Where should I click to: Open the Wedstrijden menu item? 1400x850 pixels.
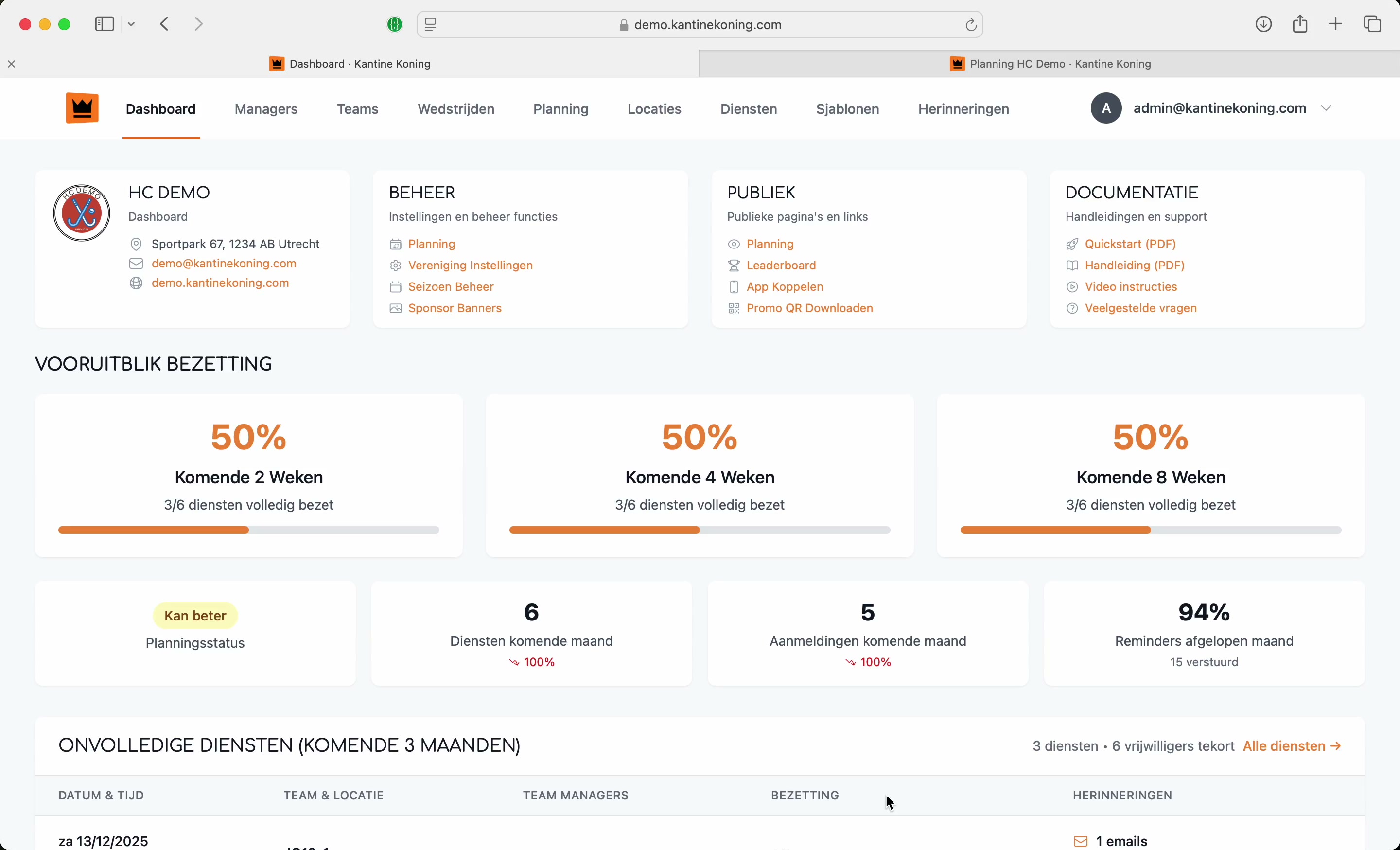pyautogui.click(x=455, y=109)
